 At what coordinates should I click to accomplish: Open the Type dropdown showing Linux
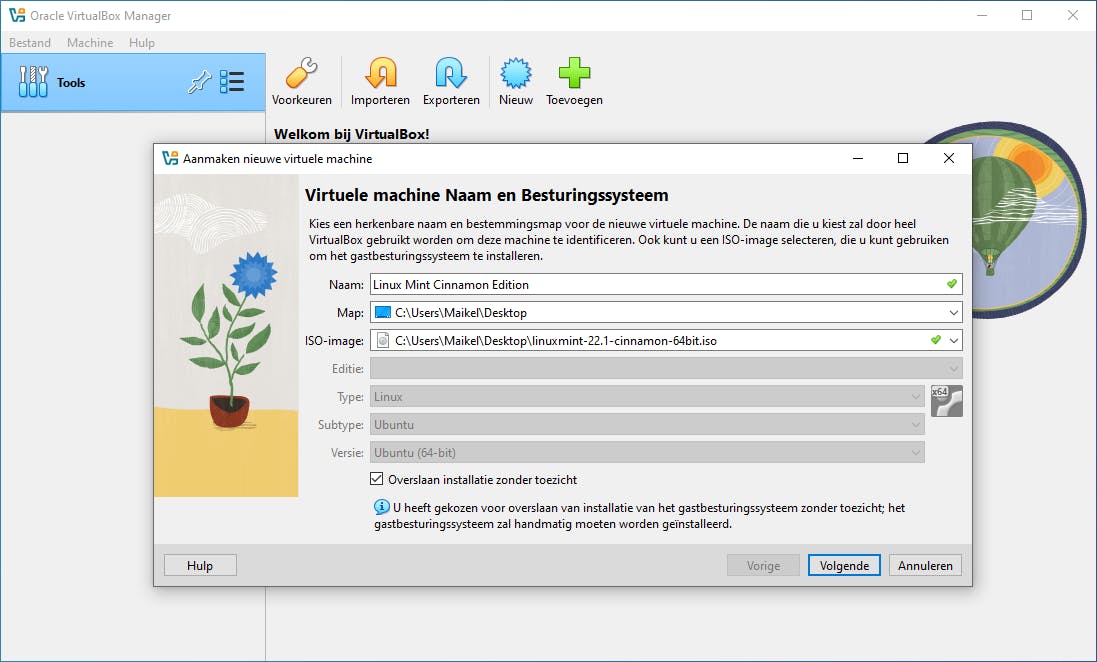click(647, 397)
